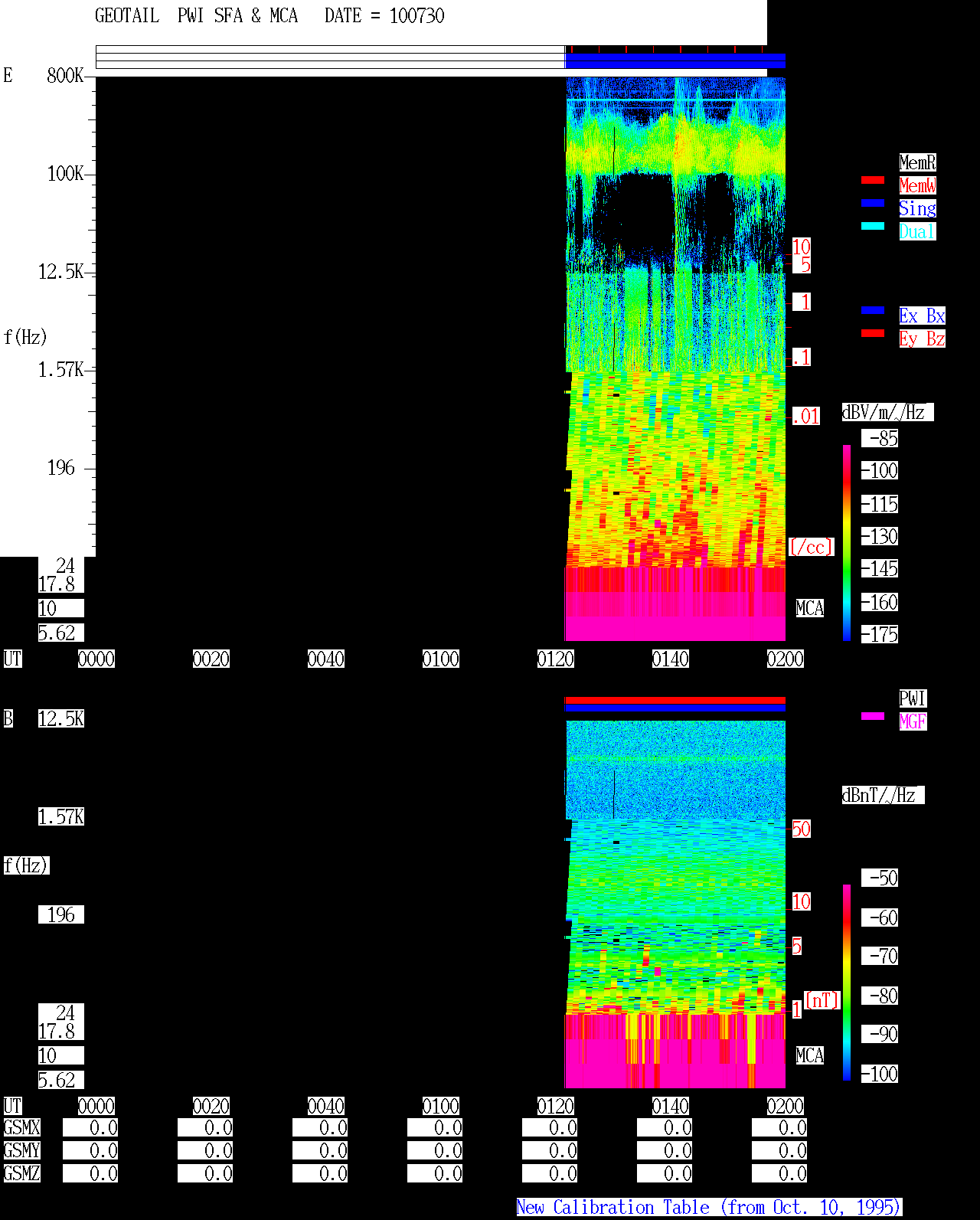980x1220 pixels.
Task: Click the cyan Dual legend swatch
Action: tap(873, 226)
